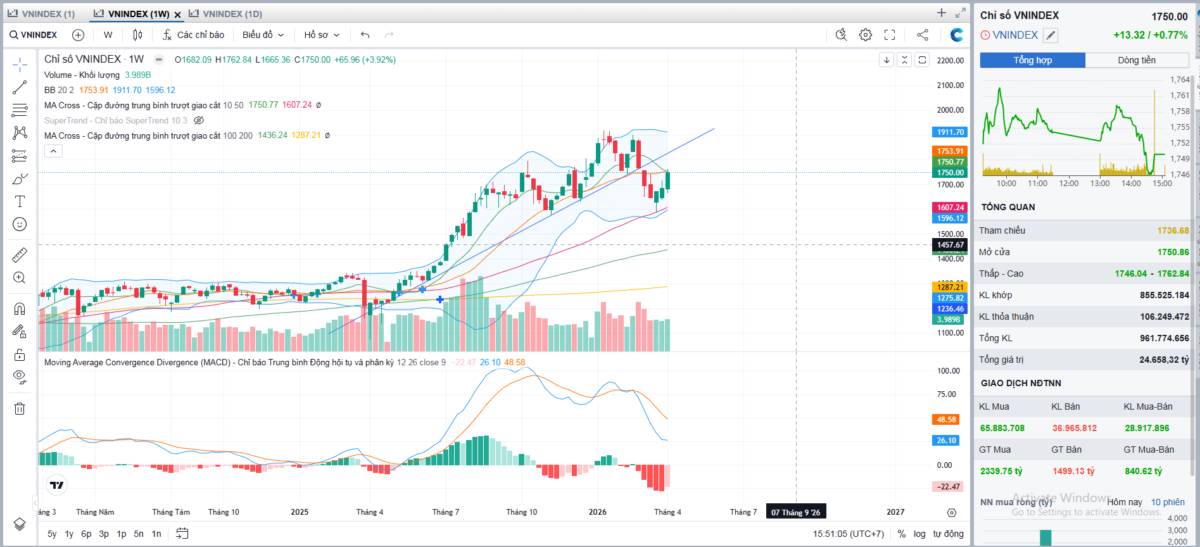Set the 1p time range

pos(121,534)
